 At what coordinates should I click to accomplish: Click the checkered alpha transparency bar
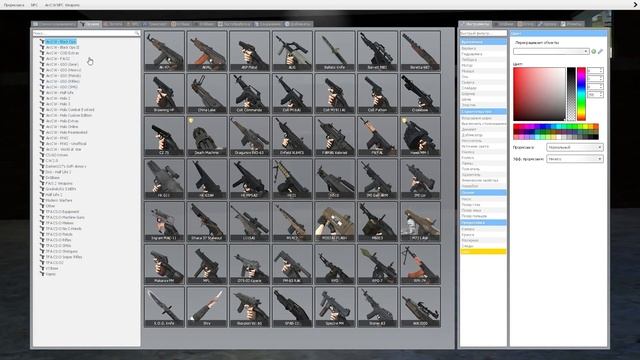571,94
